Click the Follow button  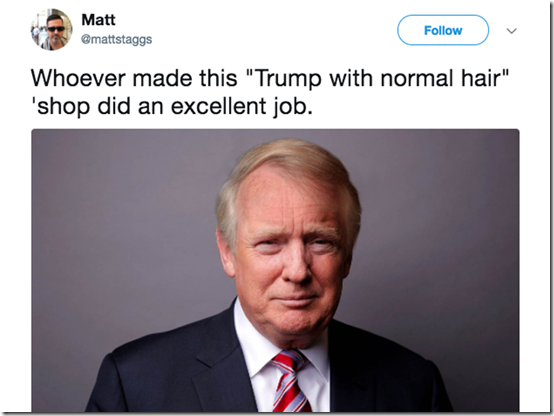click(443, 30)
